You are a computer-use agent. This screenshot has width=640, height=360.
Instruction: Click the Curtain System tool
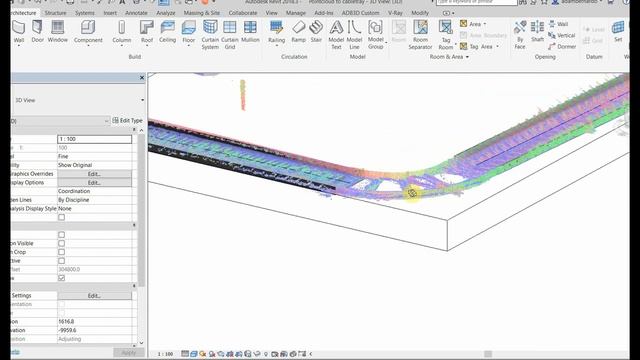[210, 35]
